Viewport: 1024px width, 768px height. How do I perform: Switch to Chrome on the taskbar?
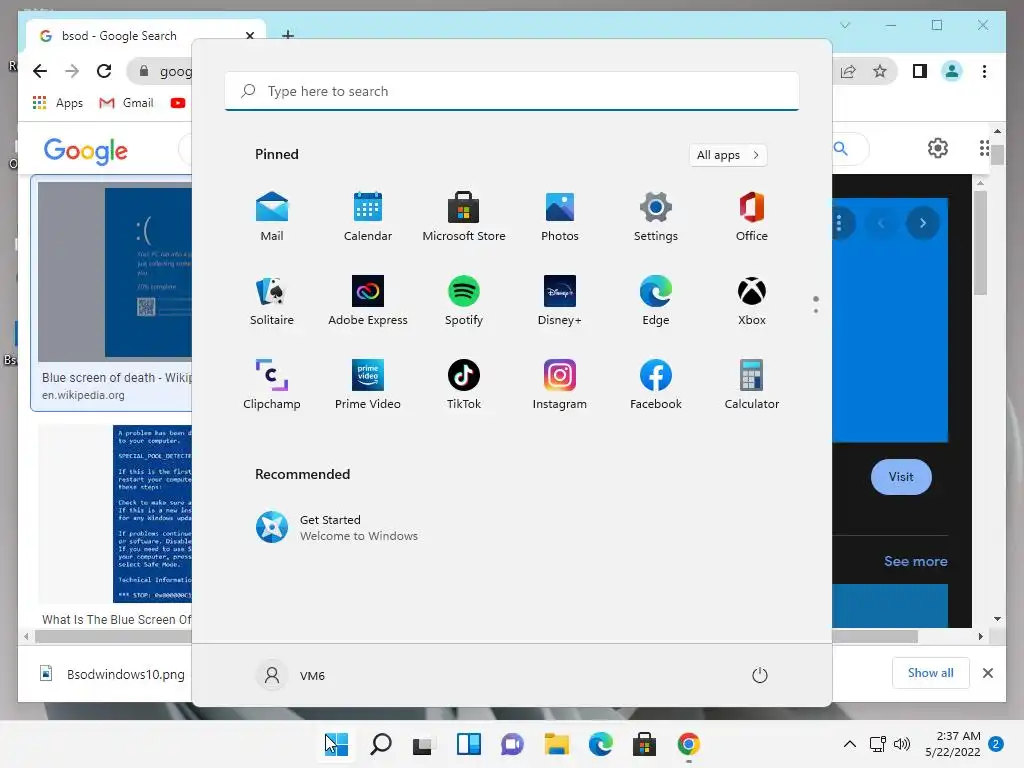tap(688, 744)
